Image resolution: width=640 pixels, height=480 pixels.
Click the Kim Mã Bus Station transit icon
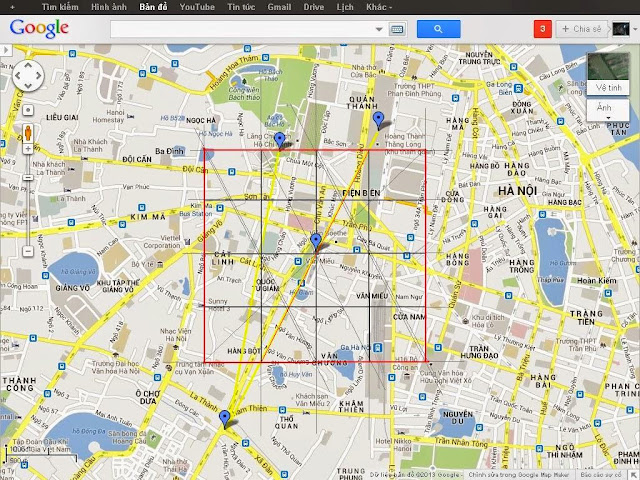(x=220, y=208)
